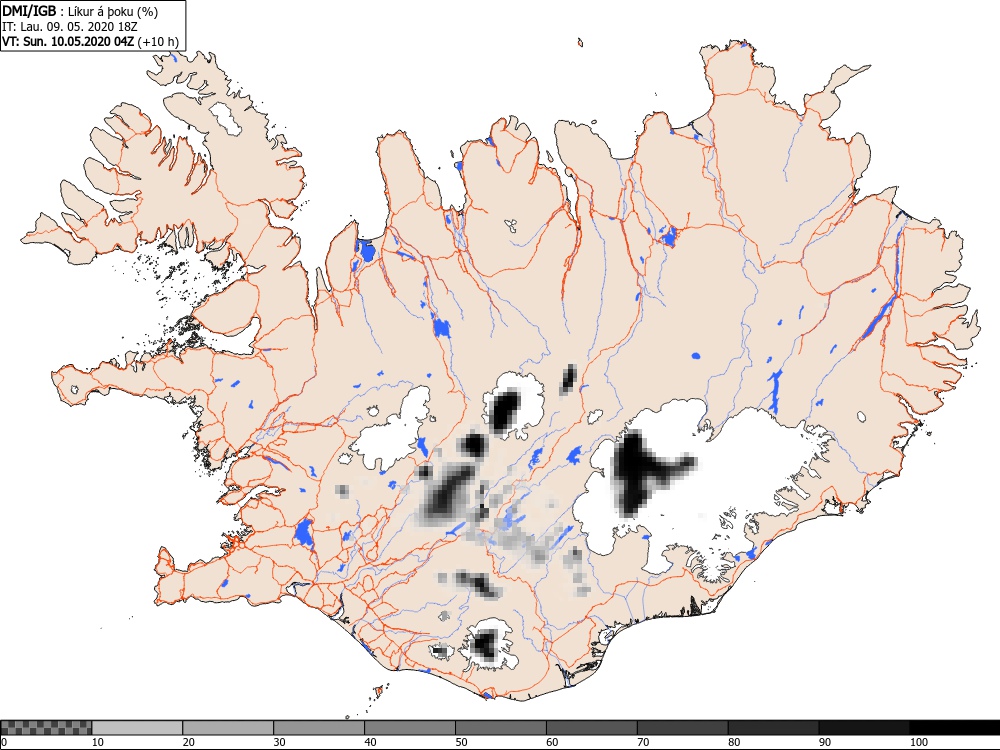Click the 'DMI/IGB : Líkur á þoku (%)' title

80,11
